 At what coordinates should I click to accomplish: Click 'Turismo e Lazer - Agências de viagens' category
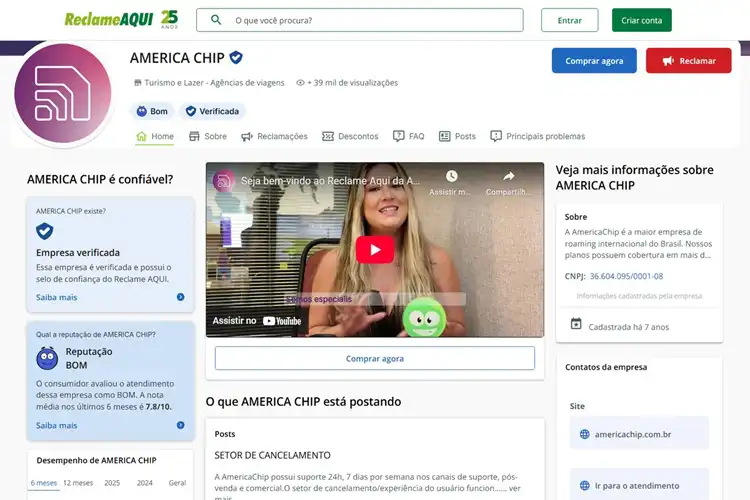[209, 83]
